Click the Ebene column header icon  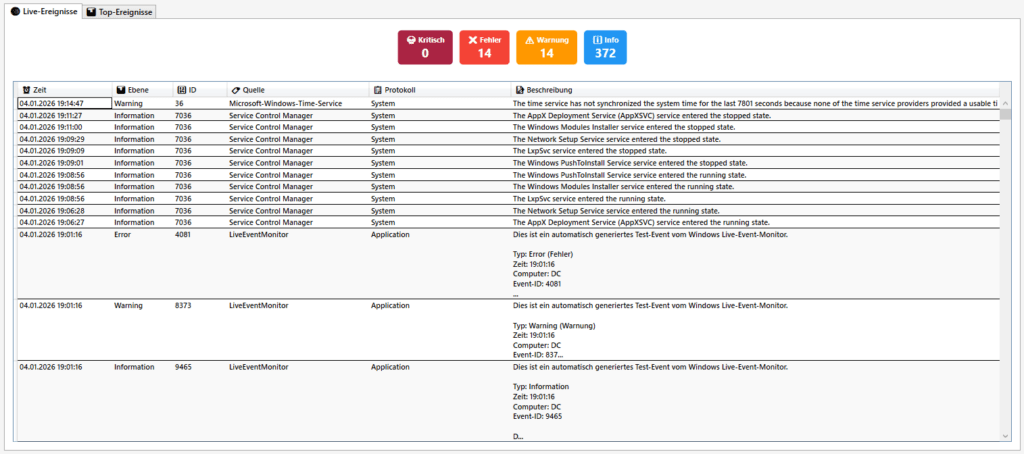coord(120,90)
